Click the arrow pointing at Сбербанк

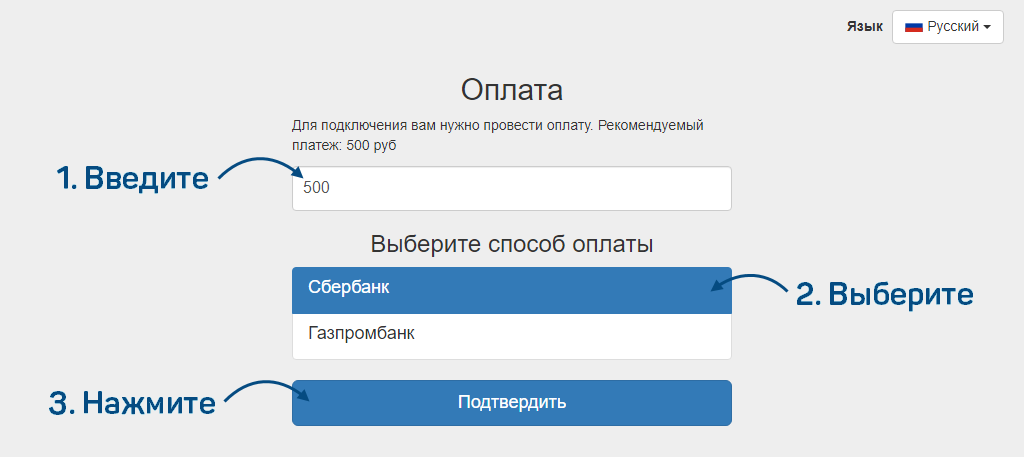coord(750,282)
